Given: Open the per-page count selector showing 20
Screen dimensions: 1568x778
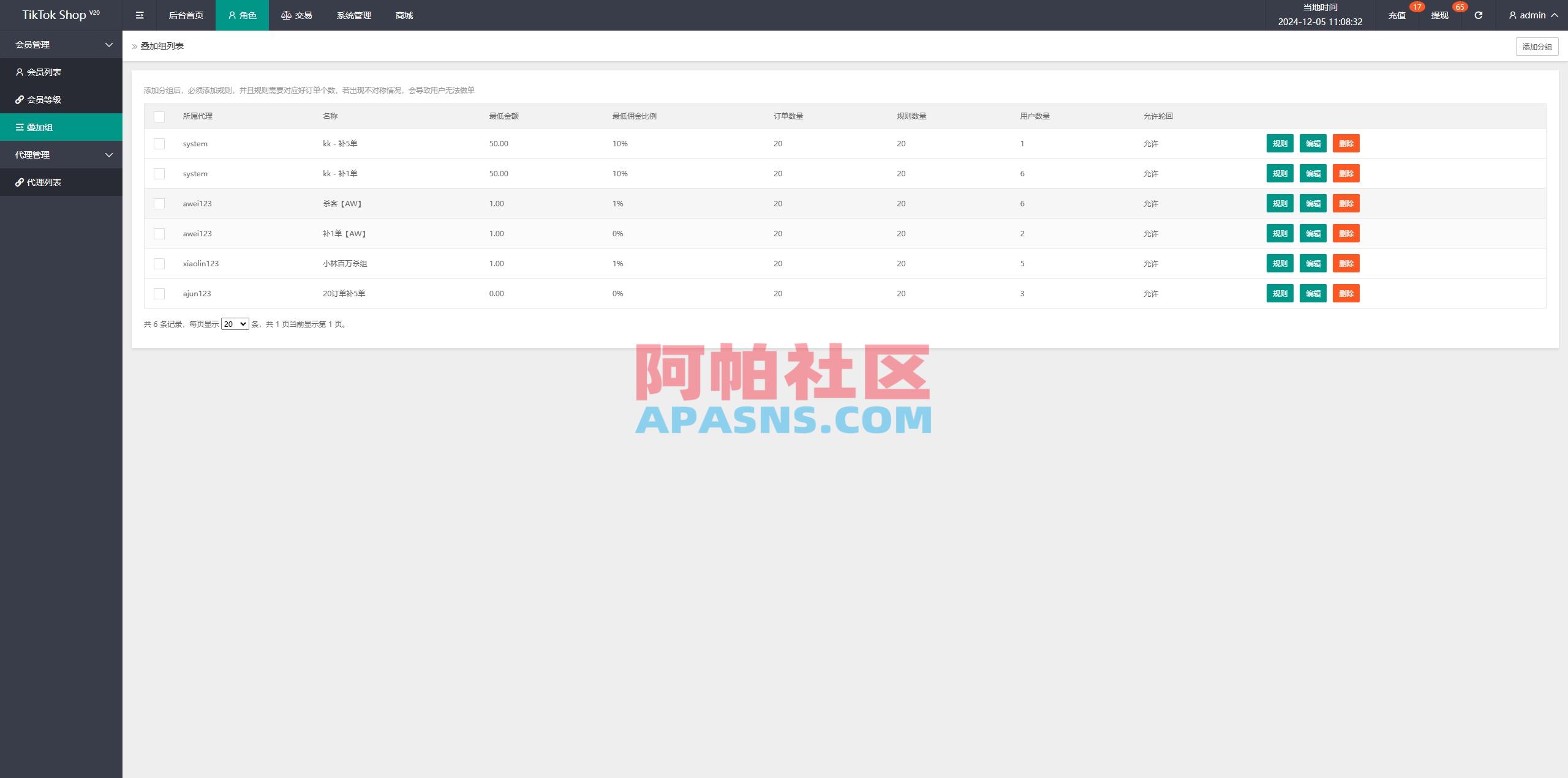Looking at the screenshot, I should tap(235, 324).
